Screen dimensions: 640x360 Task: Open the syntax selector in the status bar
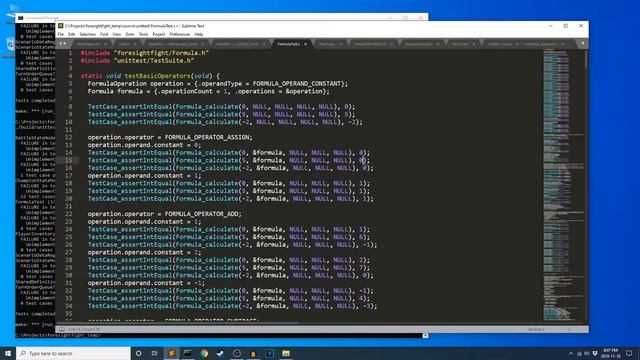[569, 329]
